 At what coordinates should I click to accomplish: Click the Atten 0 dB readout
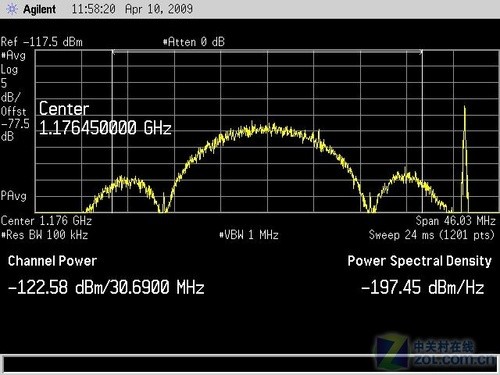click(194, 42)
